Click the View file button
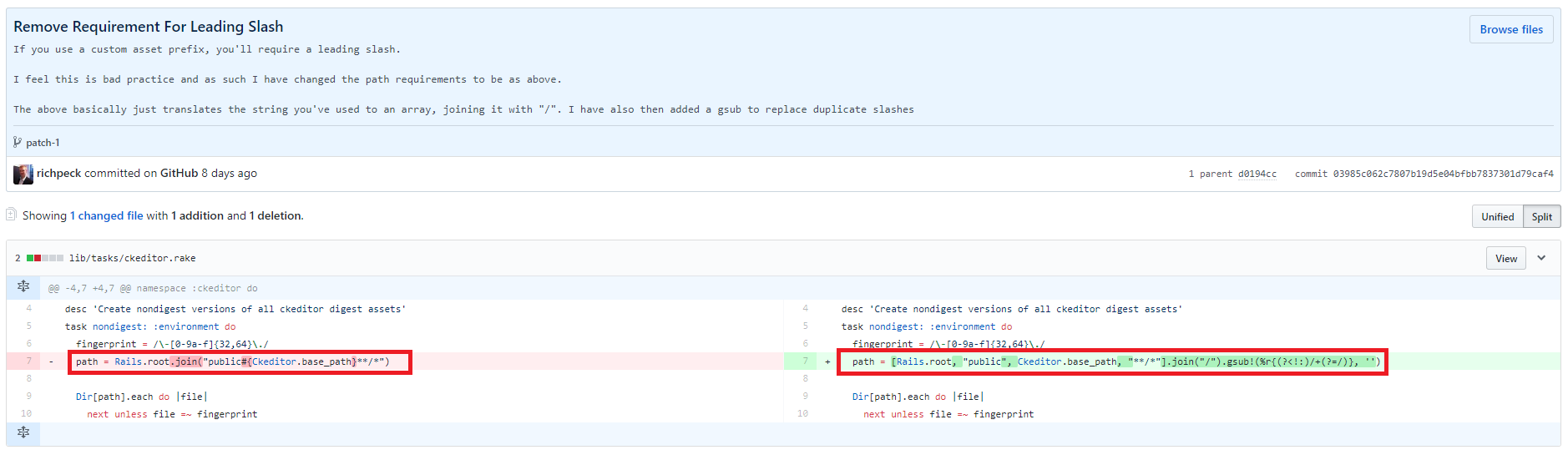1568x455 pixels. (x=1506, y=258)
